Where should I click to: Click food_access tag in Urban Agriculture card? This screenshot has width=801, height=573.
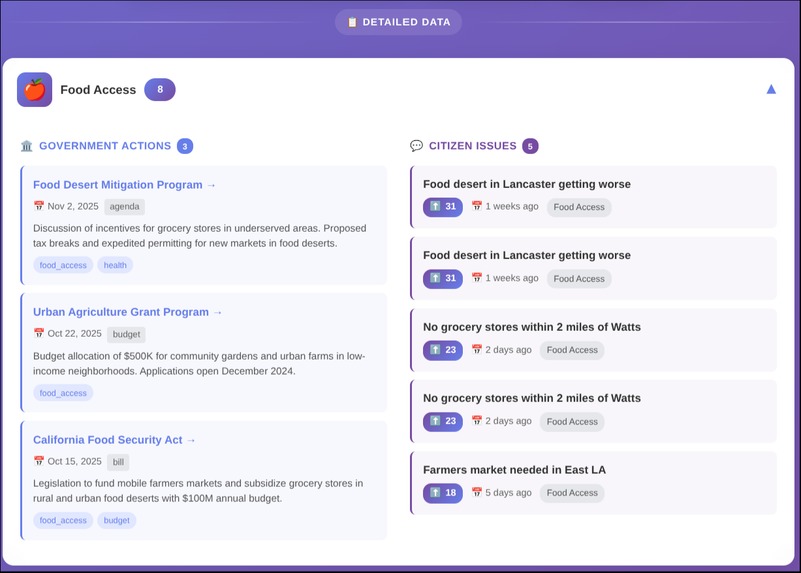click(x=63, y=393)
